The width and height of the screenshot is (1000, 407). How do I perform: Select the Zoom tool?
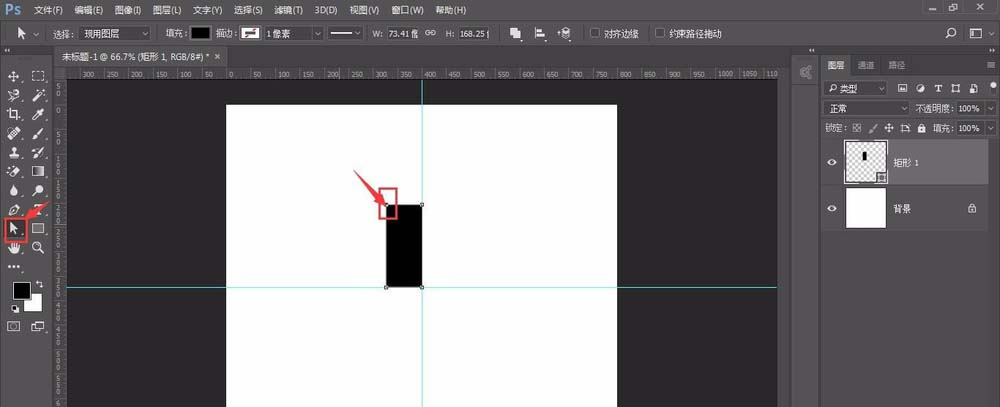[x=38, y=248]
